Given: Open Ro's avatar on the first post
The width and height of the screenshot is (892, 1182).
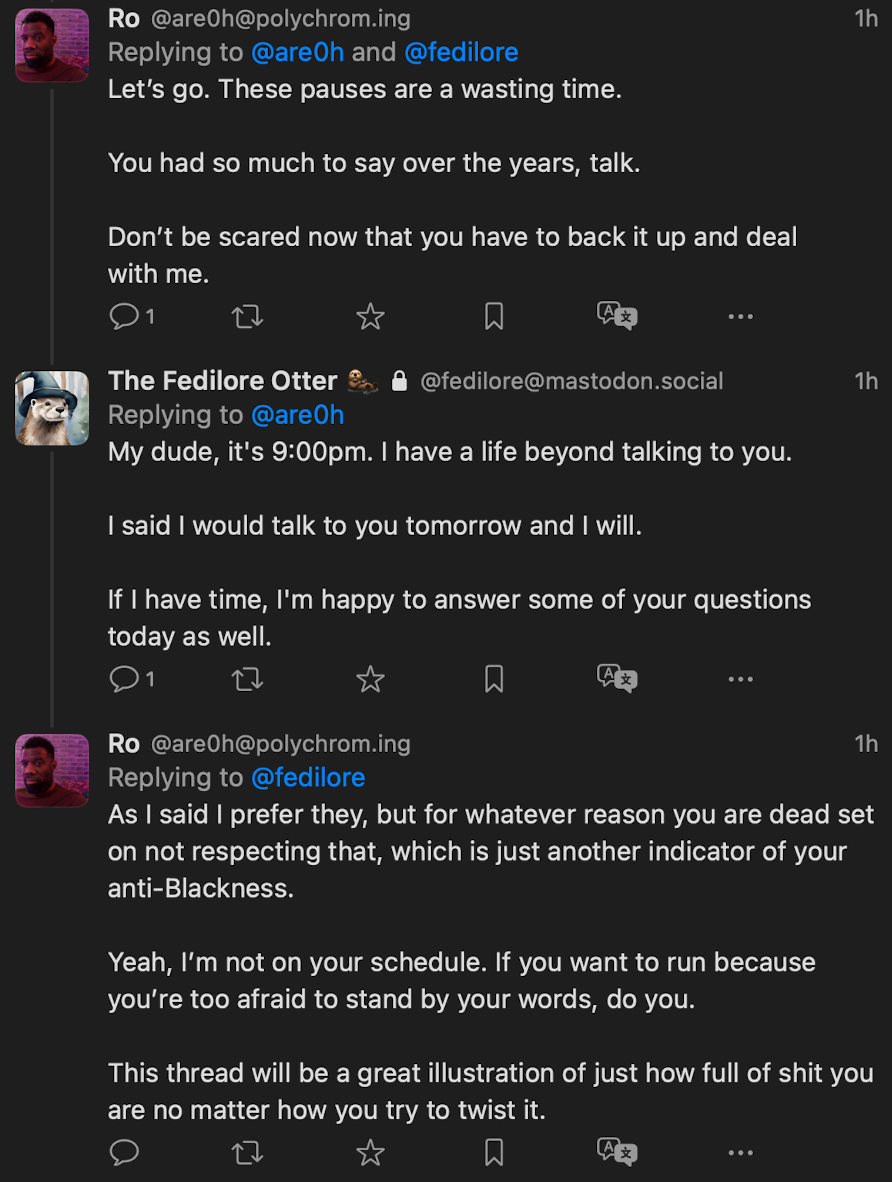Looking at the screenshot, I should (x=52, y=45).
